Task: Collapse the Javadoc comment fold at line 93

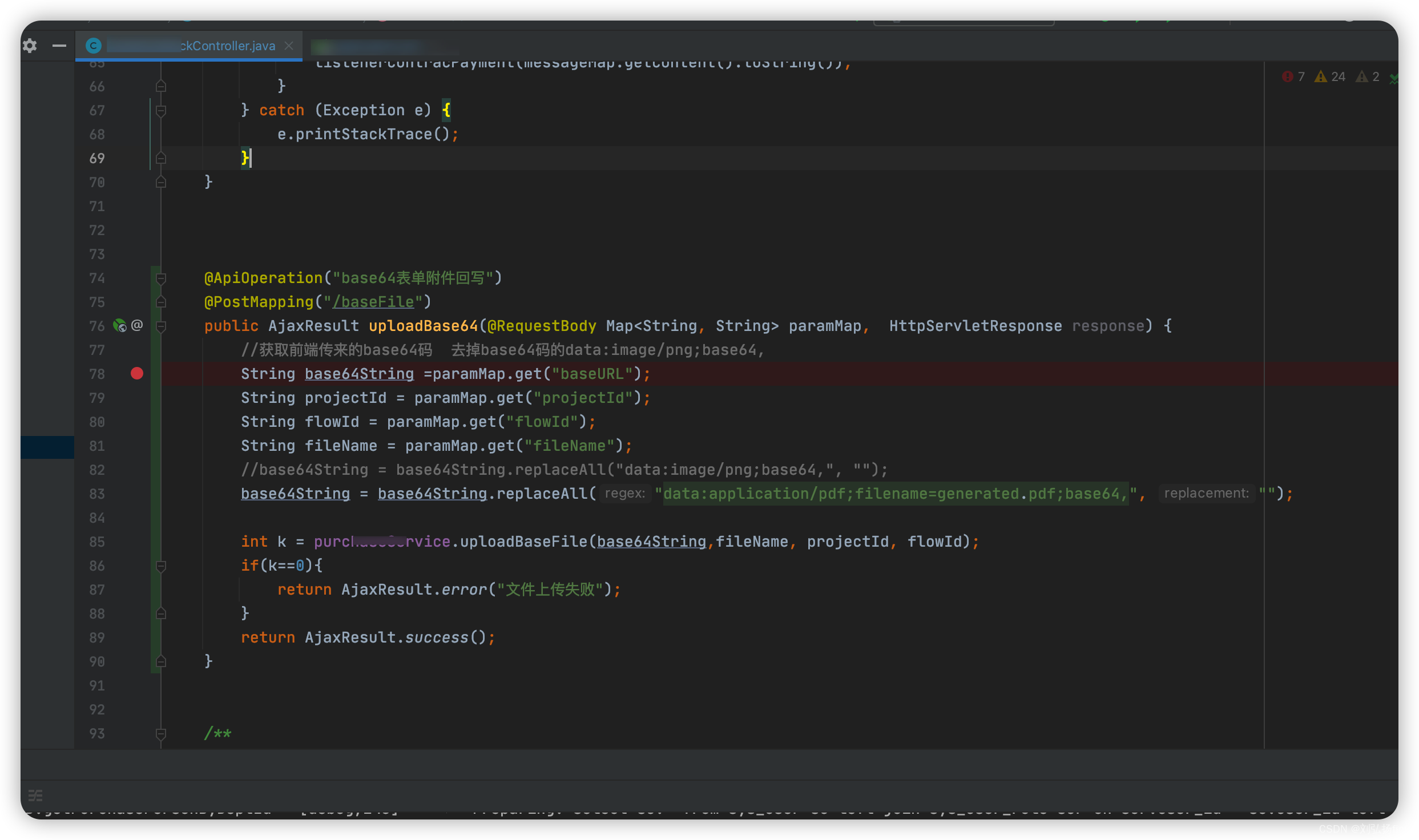Action: (x=161, y=733)
